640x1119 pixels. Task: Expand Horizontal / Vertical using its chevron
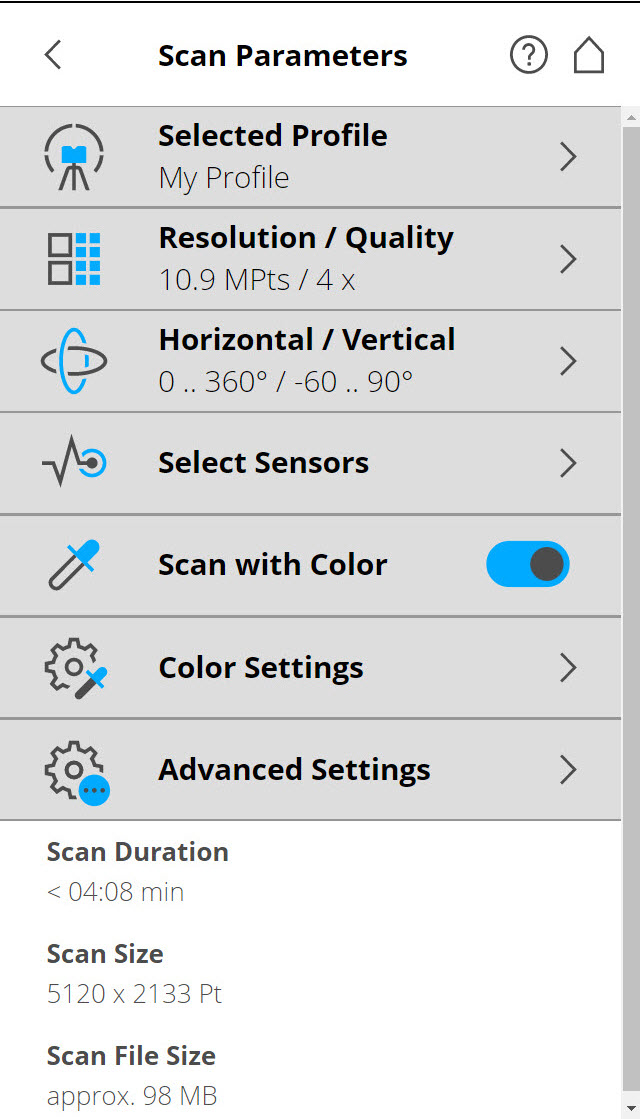tap(568, 361)
